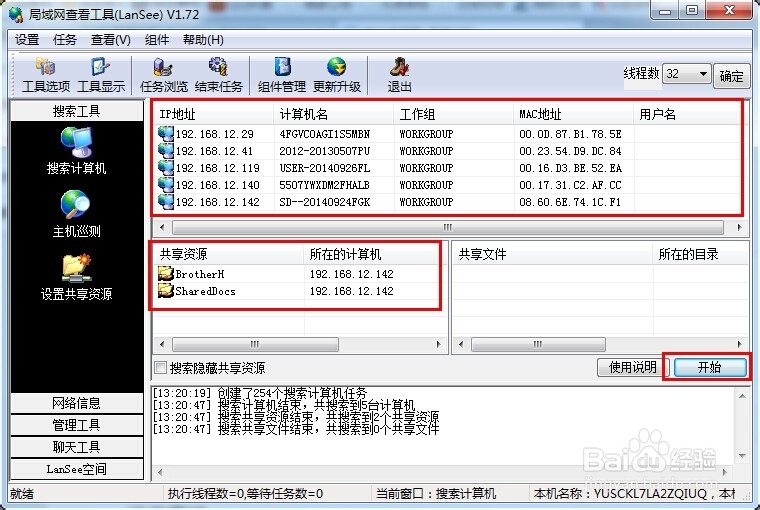Click computer list scrollbar right arrow
Viewport: 760px width, 510px height.
739,227
